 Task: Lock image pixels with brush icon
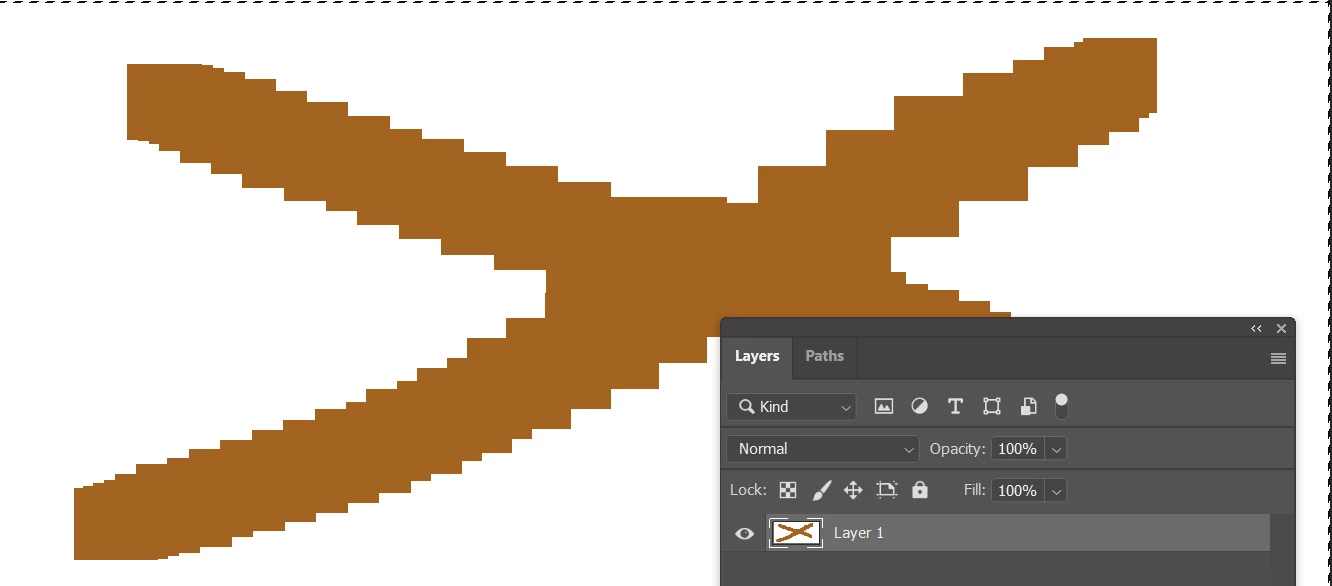pyautogui.click(x=821, y=490)
